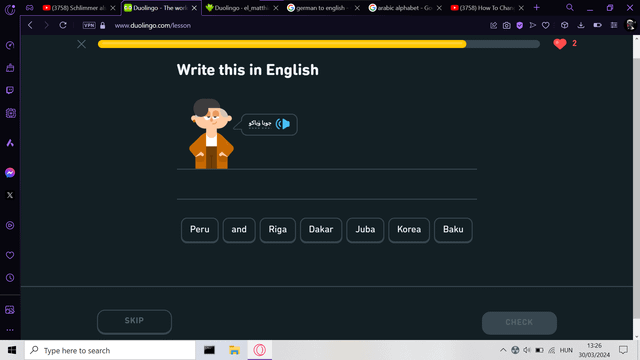Click the taskbar search box
The height and width of the screenshot is (360, 640).
(x=110, y=350)
